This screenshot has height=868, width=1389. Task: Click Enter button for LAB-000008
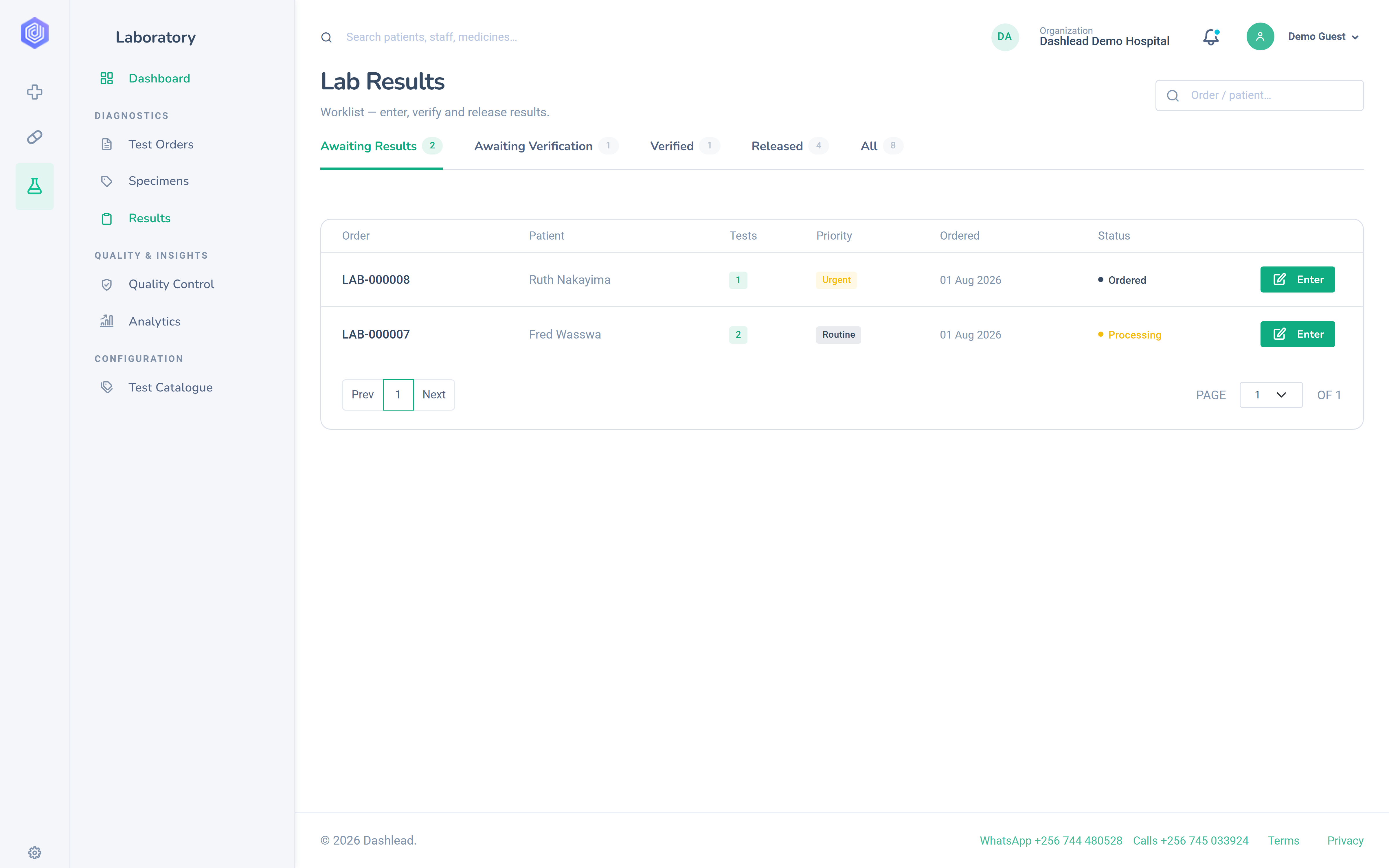point(1297,279)
